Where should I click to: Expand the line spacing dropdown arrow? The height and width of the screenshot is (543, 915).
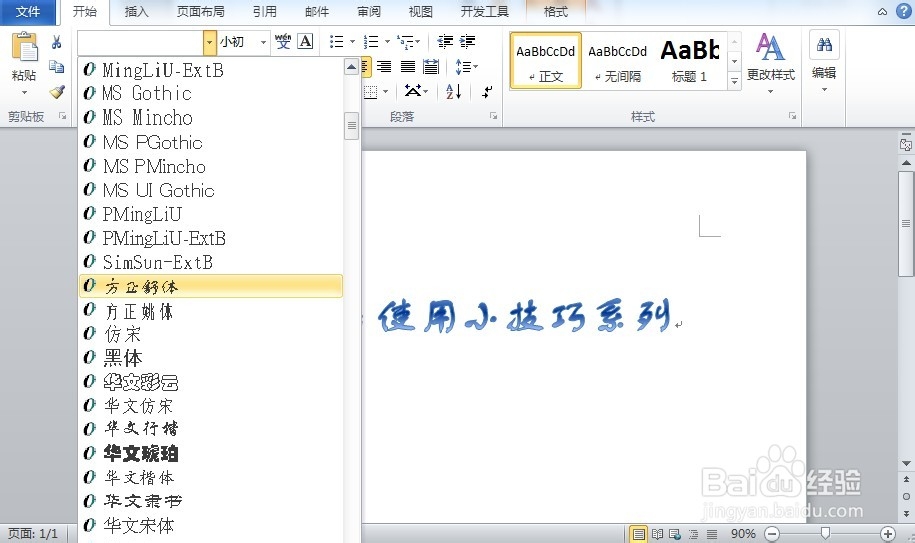476,66
